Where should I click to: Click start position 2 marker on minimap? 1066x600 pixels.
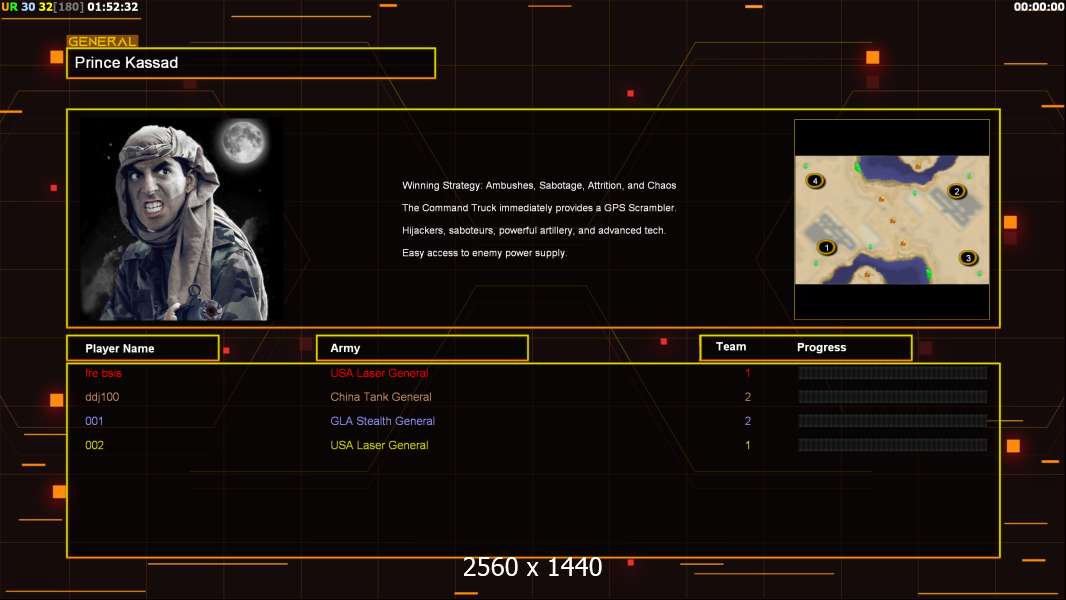click(x=956, y=191)
